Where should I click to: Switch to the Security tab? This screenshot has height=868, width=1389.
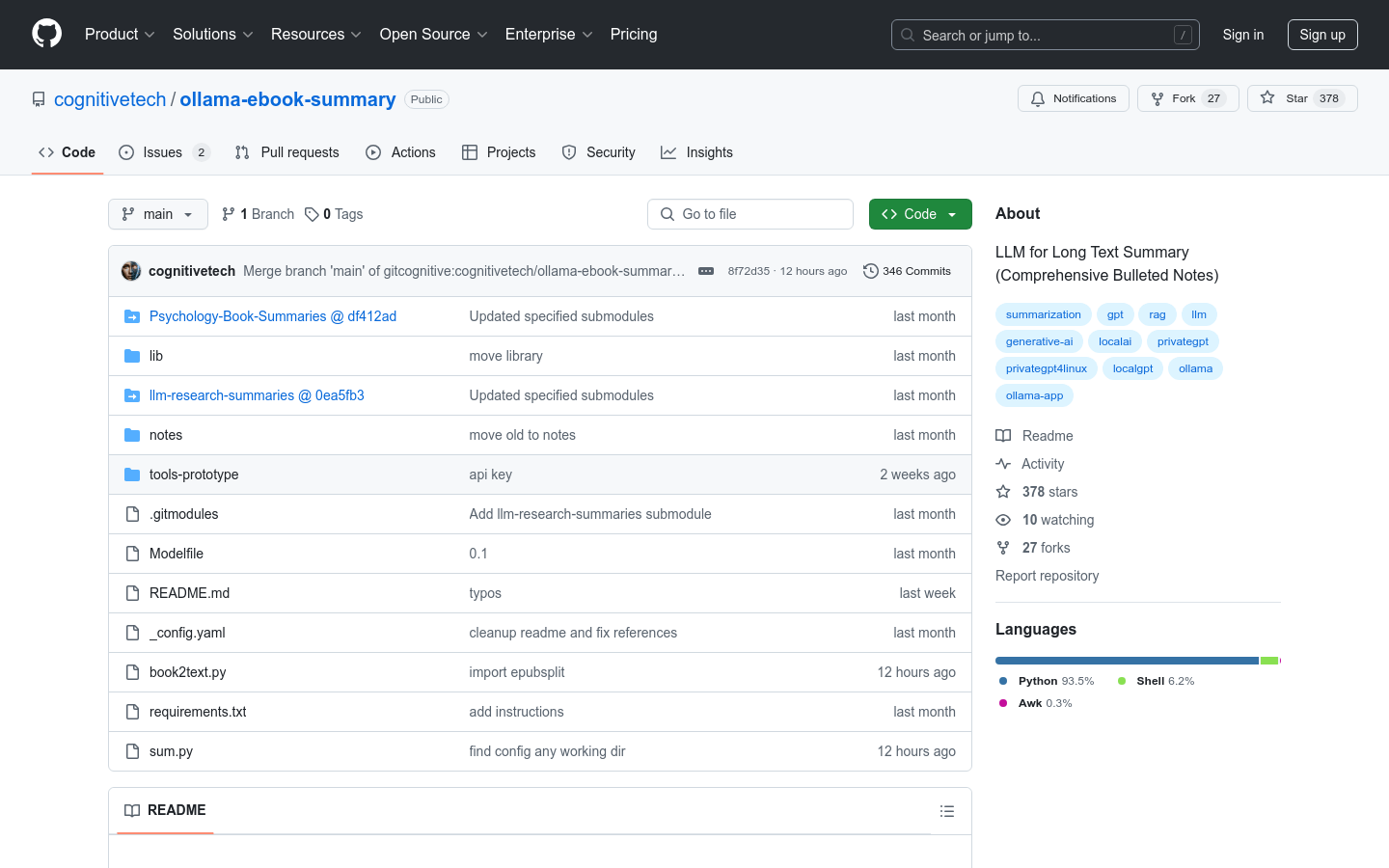point(599,152)
